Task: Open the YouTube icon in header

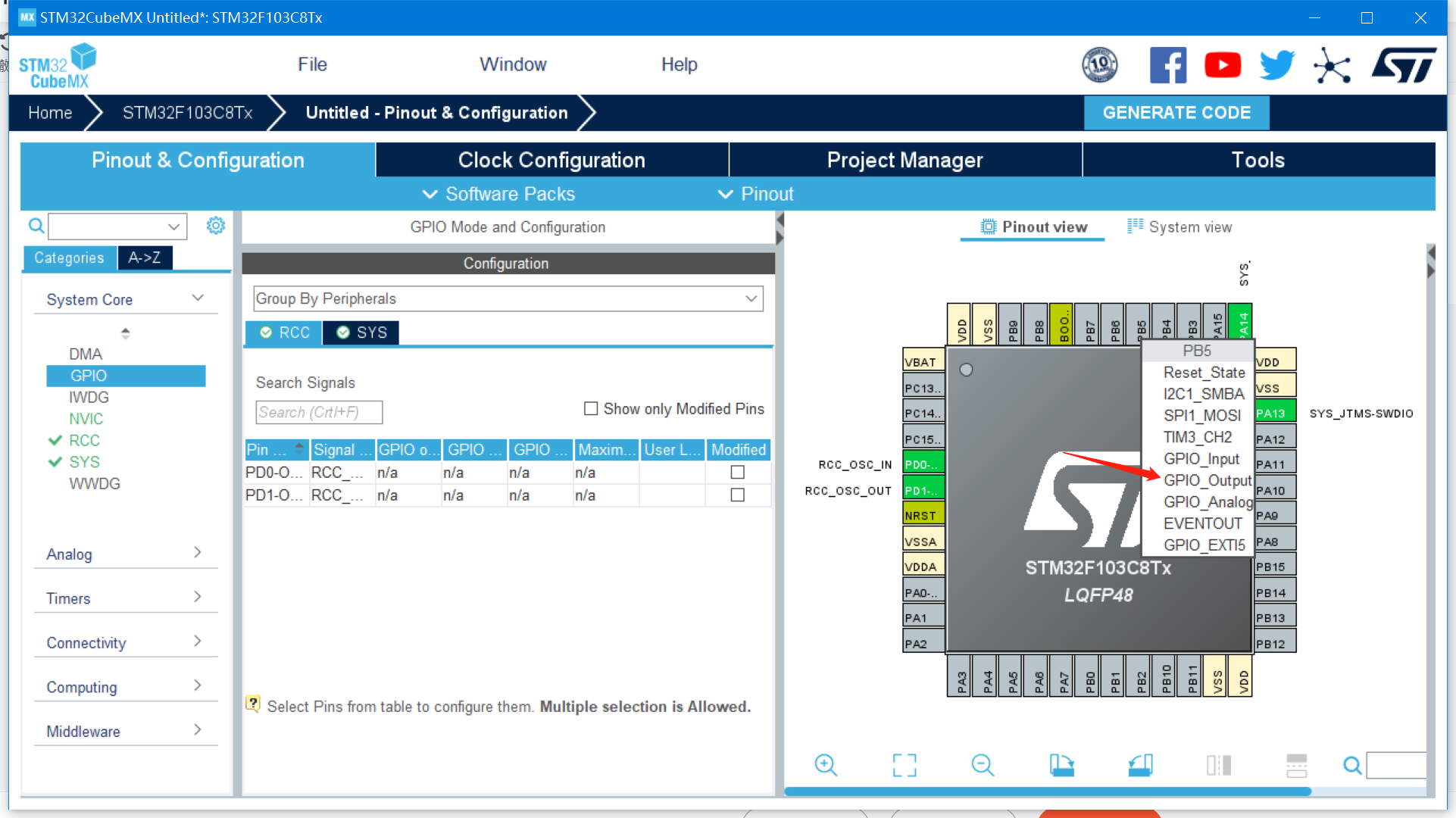Action: click(x=1222, y=65)
